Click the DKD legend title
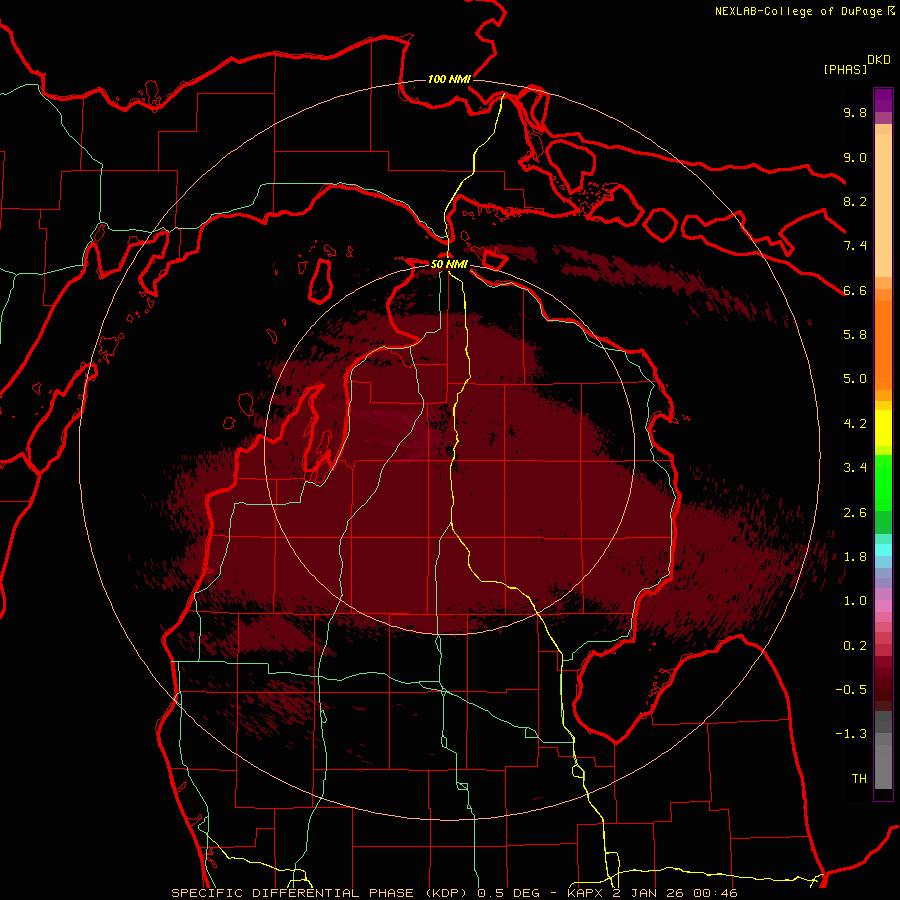The image size is (900, 900). coord(879,60)
